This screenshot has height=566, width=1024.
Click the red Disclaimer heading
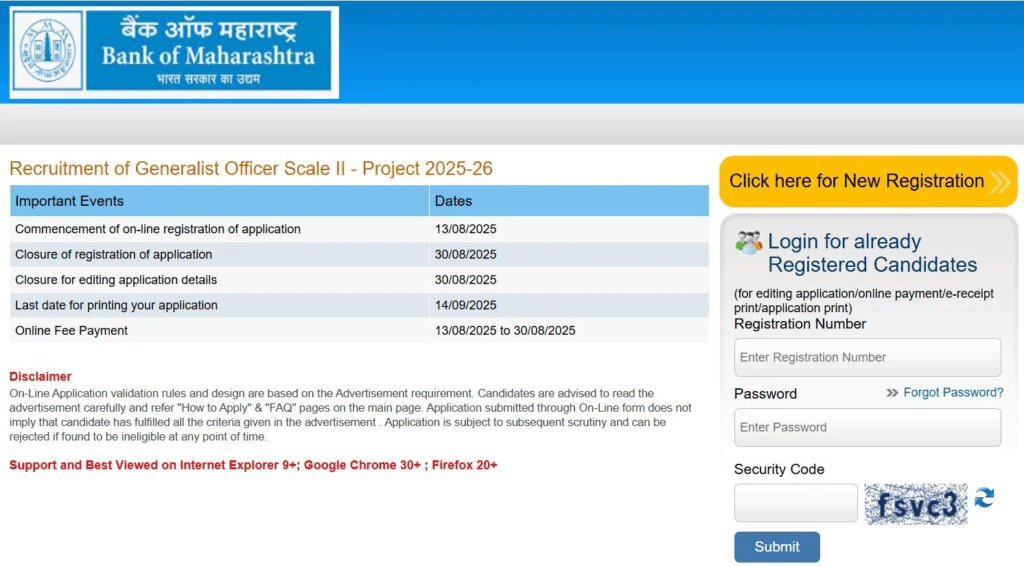(40, 377)
